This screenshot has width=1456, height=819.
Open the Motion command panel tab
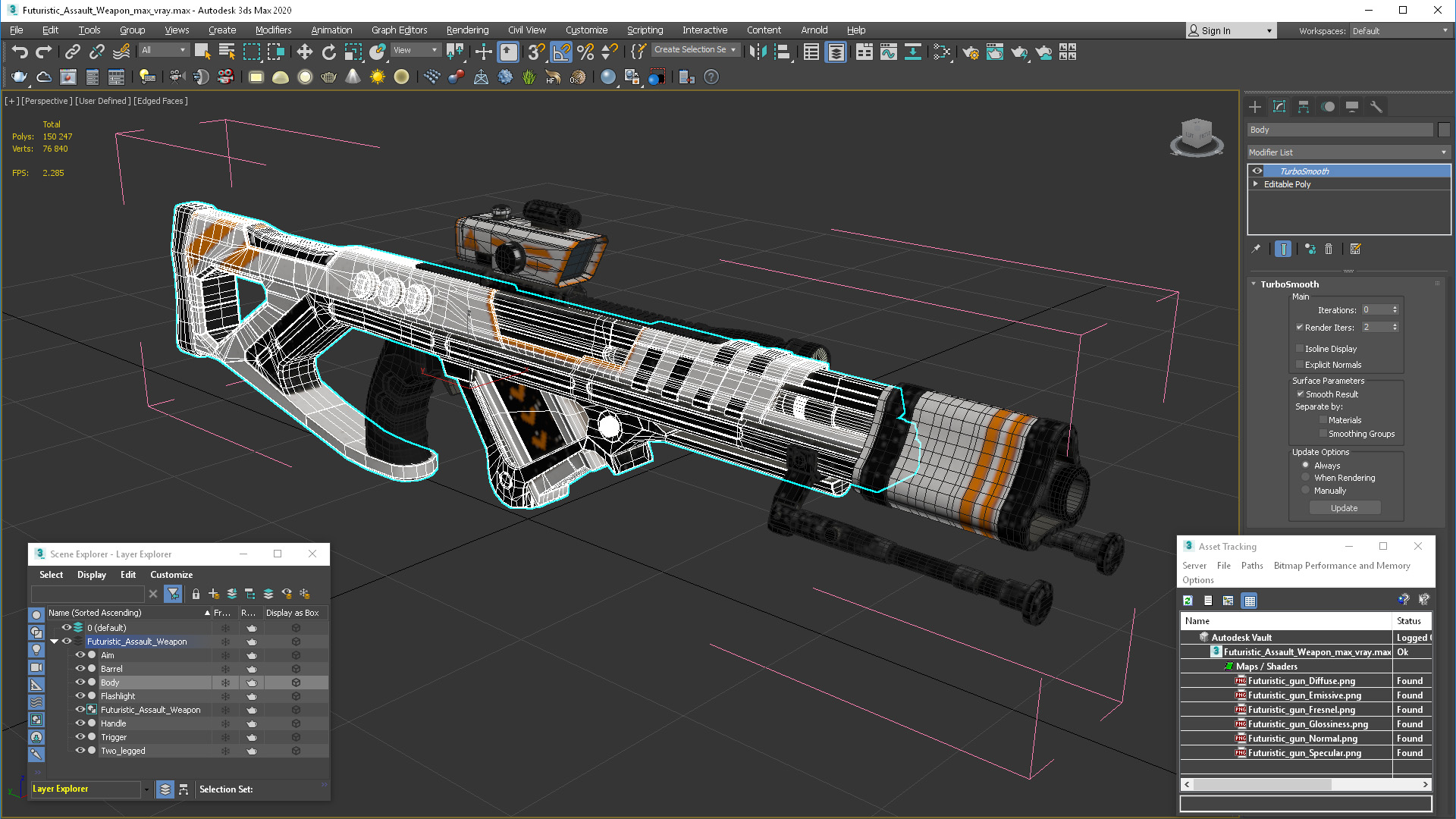1328,107
